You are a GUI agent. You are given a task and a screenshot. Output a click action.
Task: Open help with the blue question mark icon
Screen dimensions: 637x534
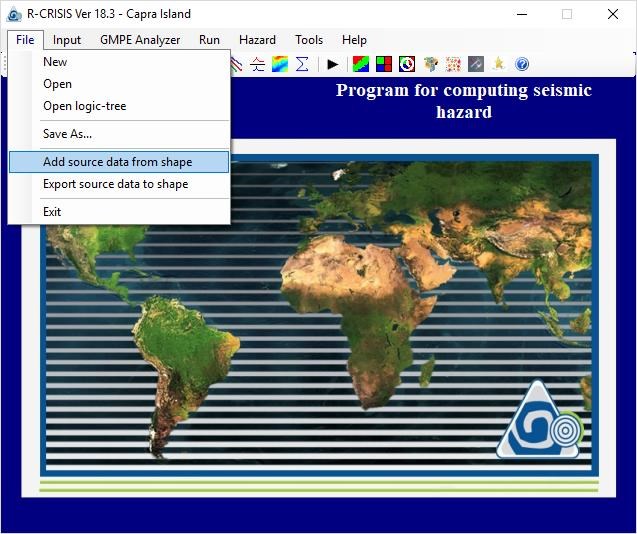point(522,64)
